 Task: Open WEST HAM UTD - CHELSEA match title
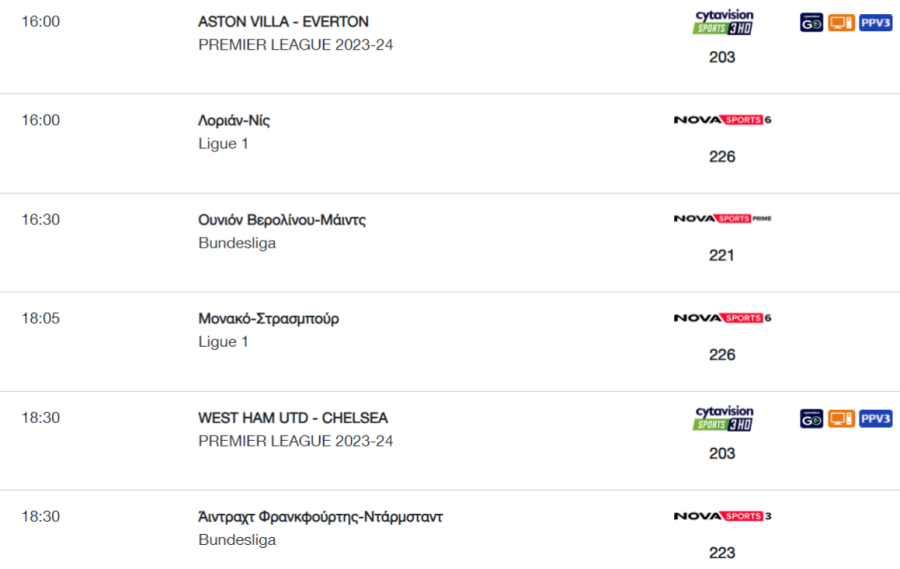[293, 418]
